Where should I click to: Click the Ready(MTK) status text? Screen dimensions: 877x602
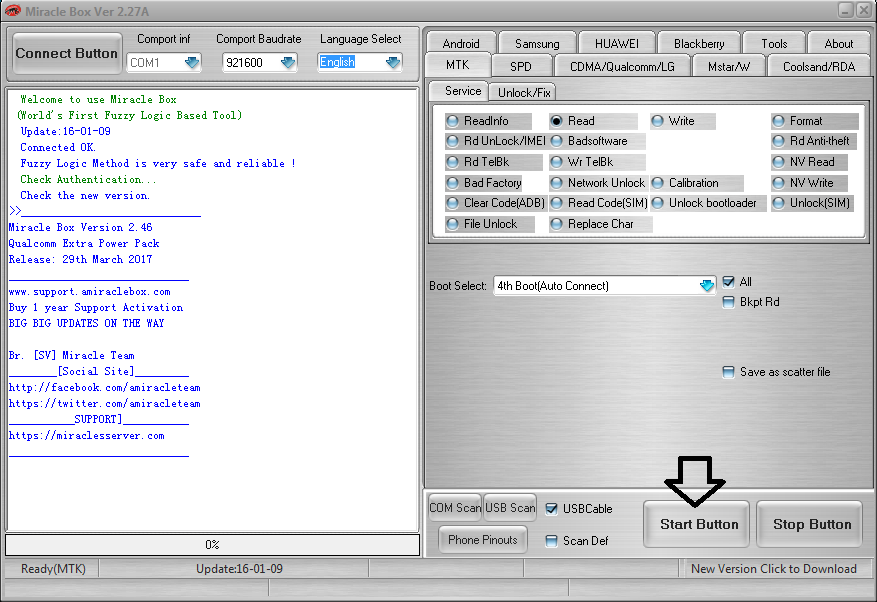(53, 569)
